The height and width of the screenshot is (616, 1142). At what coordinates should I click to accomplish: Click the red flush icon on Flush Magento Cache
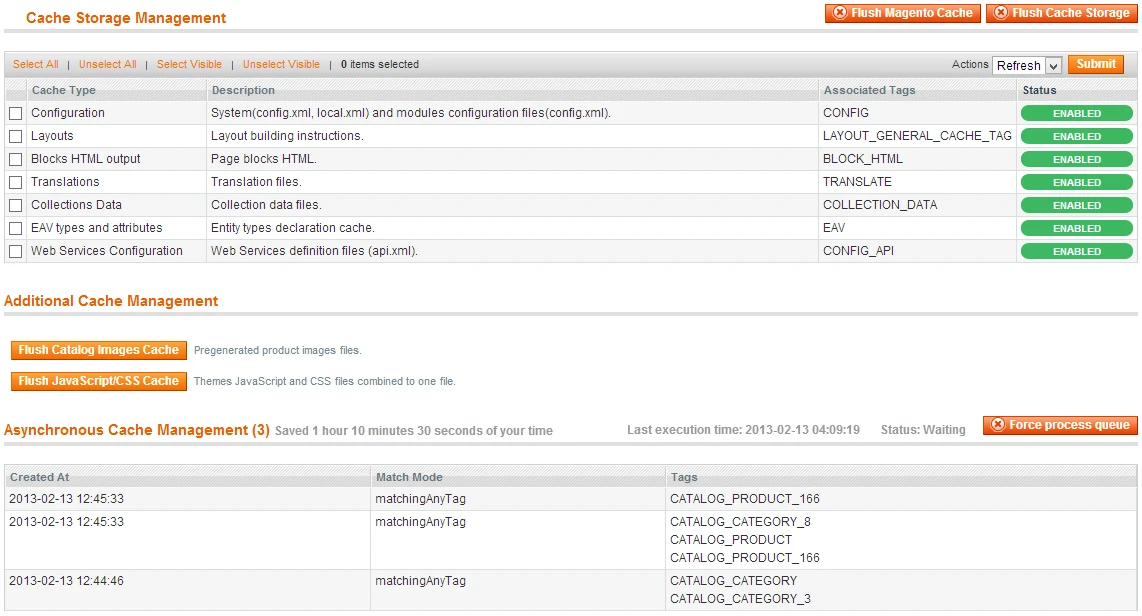tap(838, 13)
